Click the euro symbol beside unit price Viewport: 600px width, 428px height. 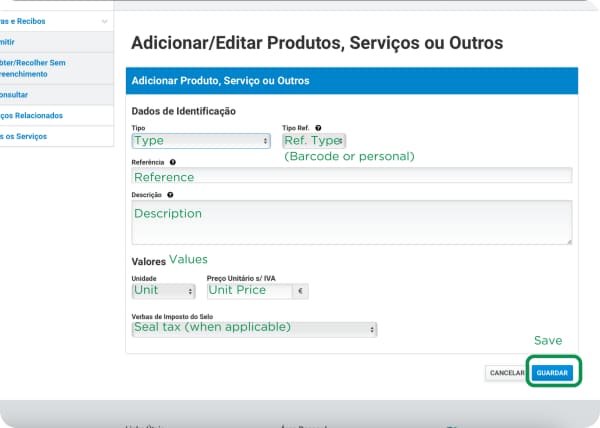(x=300, y=291)
